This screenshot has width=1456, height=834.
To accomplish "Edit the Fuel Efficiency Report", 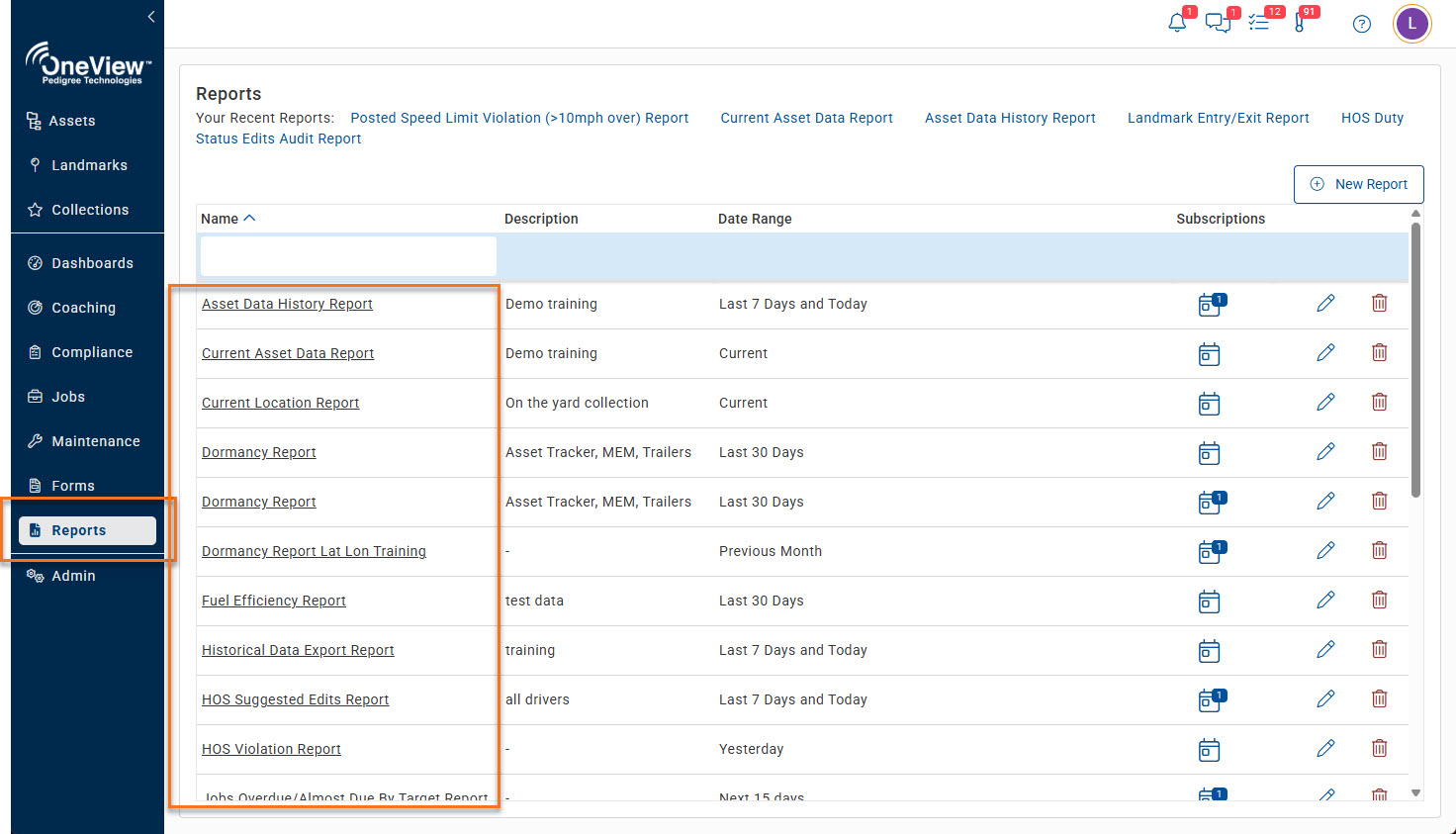I will click(1325, 600).
